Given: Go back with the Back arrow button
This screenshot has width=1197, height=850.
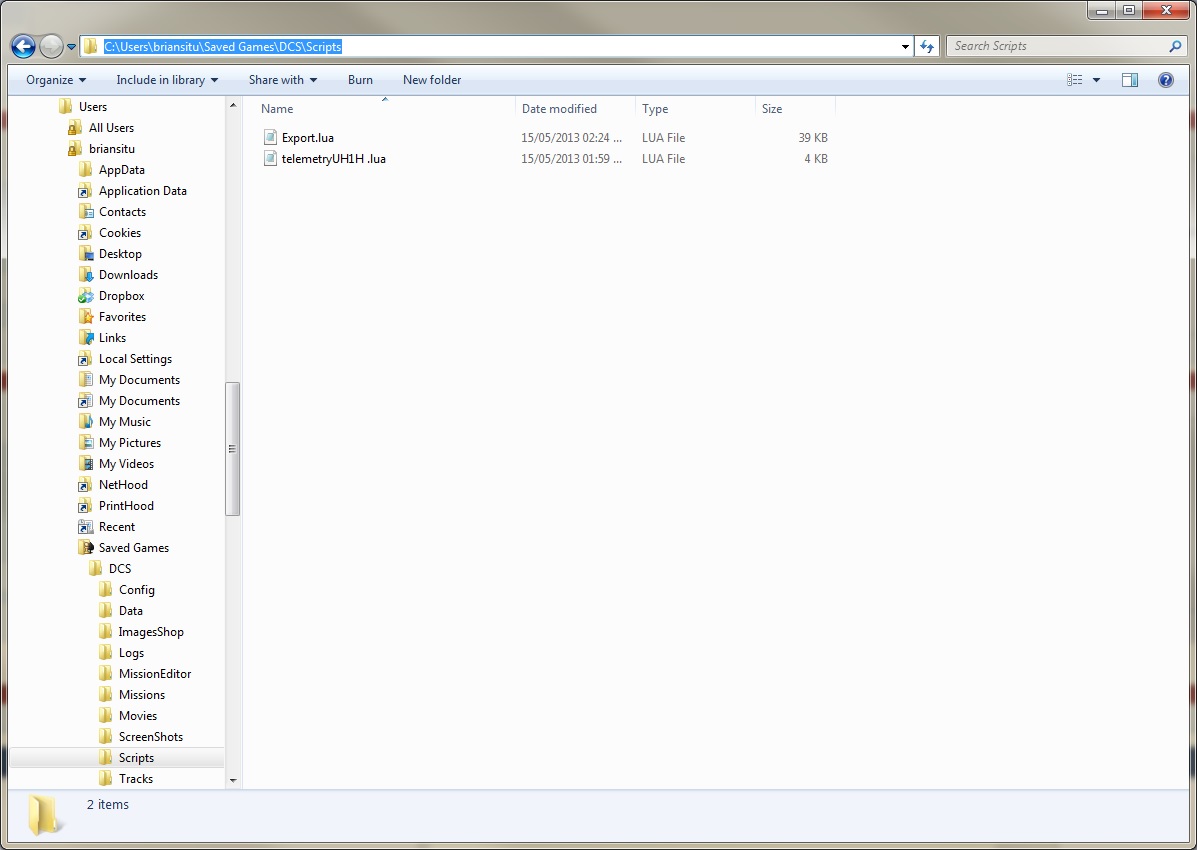Looking at the screenshot, I should click(23, 47).
